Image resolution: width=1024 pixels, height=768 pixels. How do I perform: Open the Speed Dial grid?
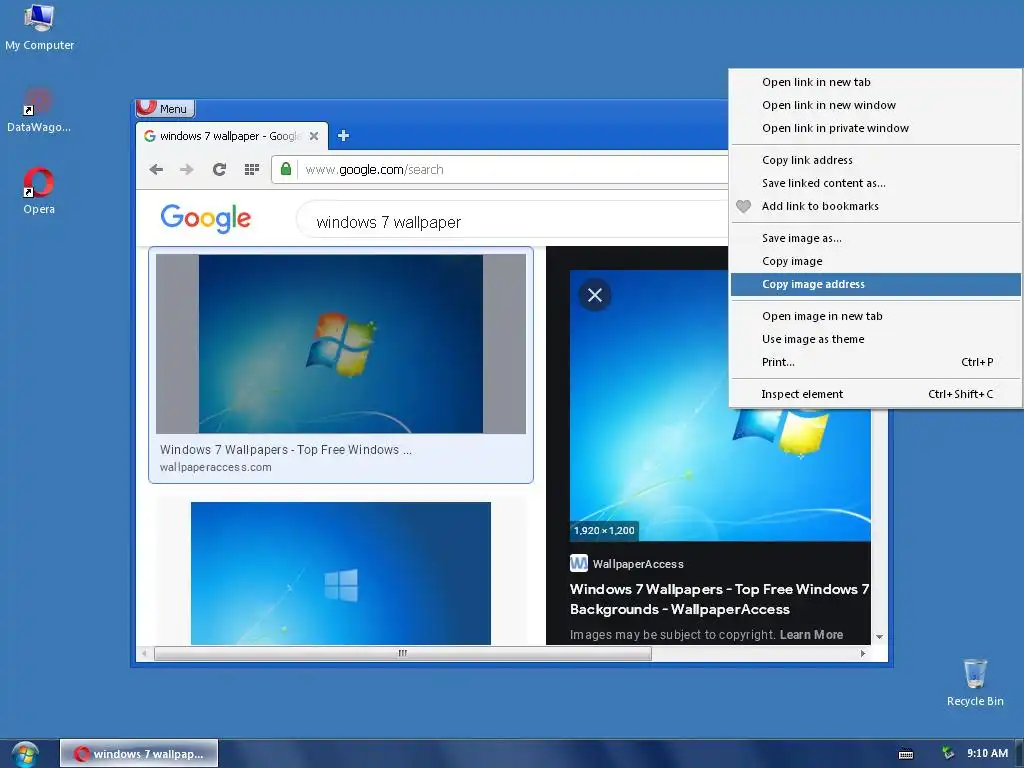click(251, 170)
